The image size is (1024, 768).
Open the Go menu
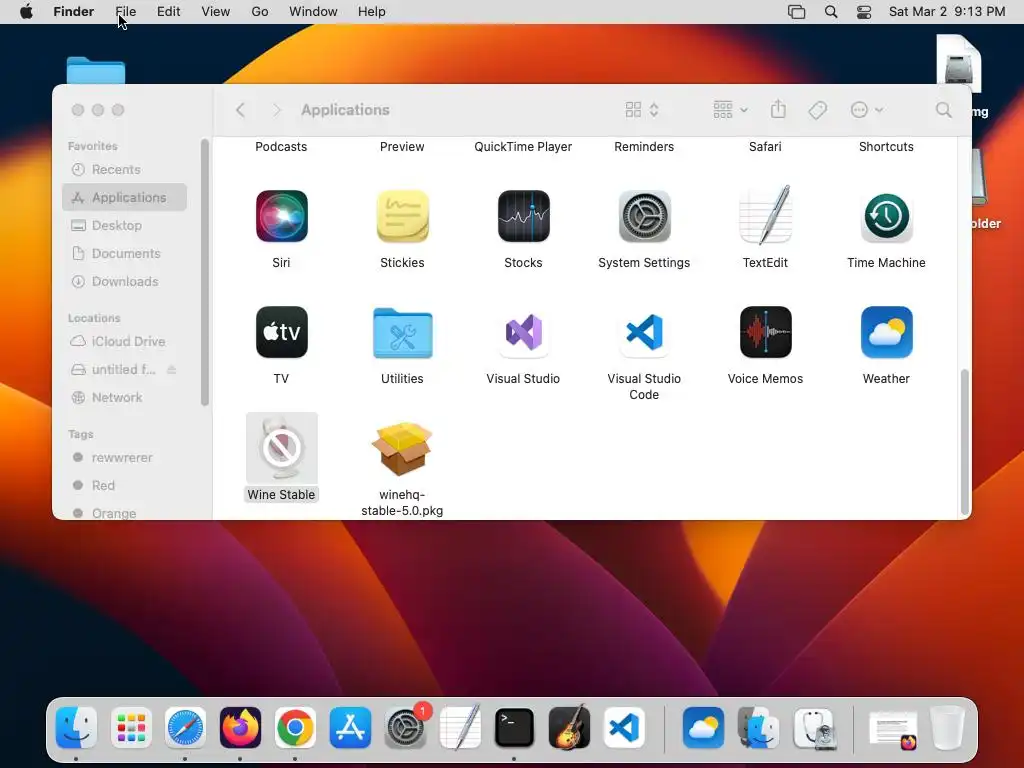tap(260, 12)
